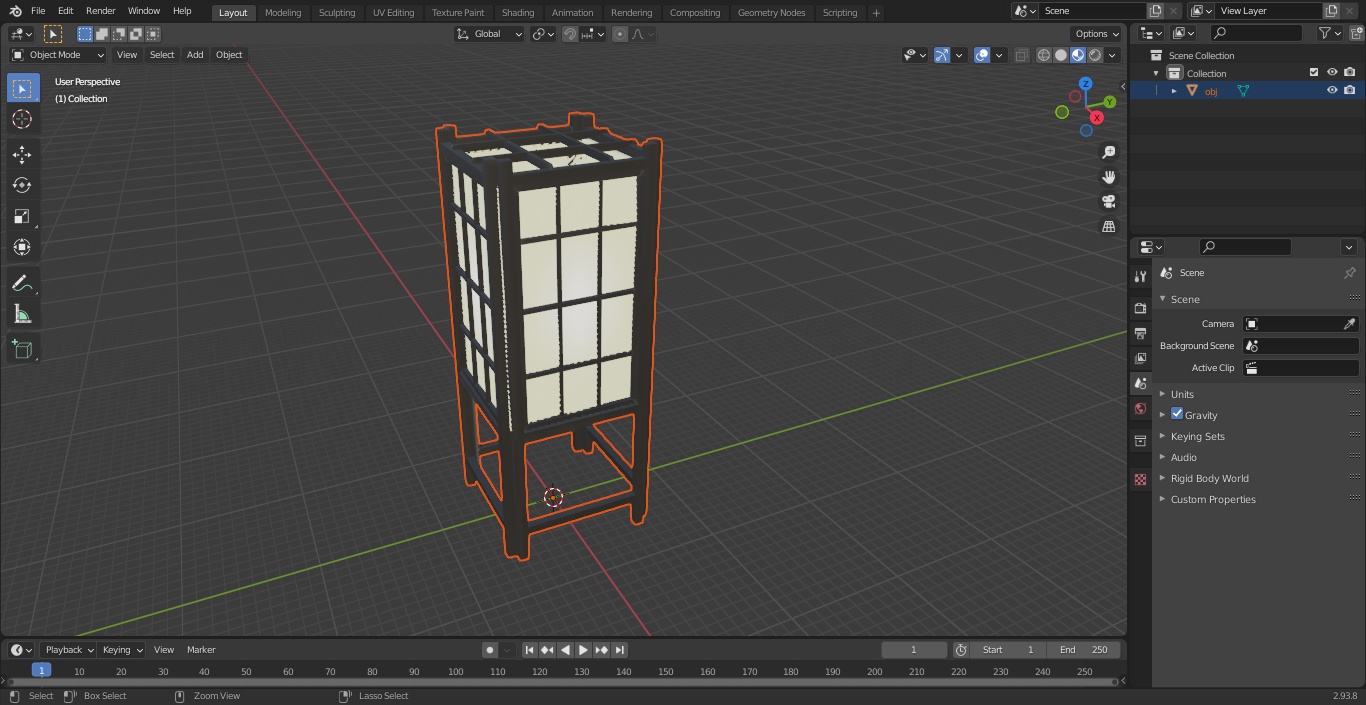Open the Render menu
The image size is (1366, 705).
click(x=100, y=11)
